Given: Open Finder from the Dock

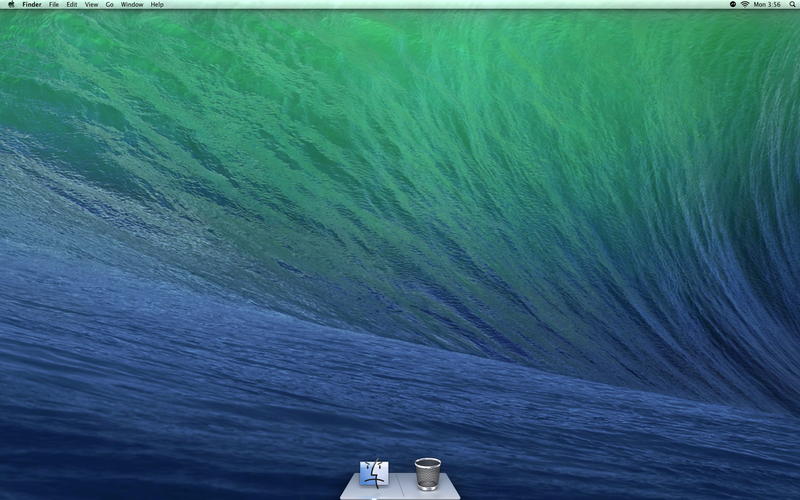Looking at the screenshot, I should pyautogui.click(x=374, y=473).
